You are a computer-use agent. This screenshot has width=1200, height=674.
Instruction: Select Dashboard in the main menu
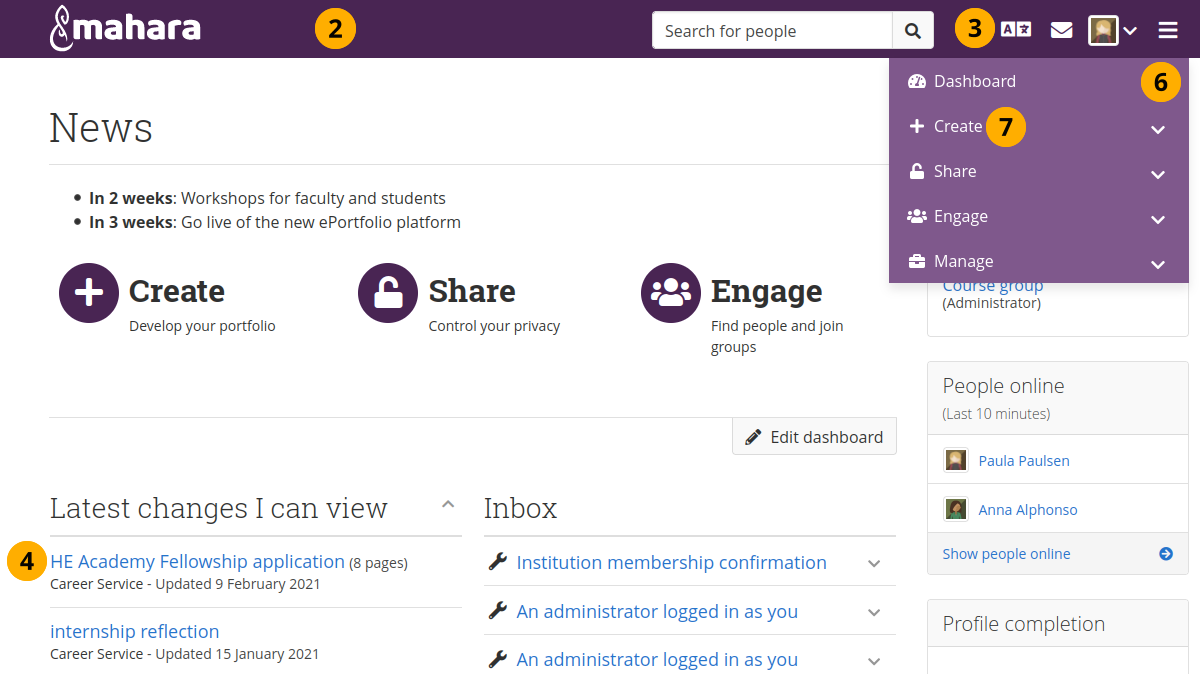[974, 81]
